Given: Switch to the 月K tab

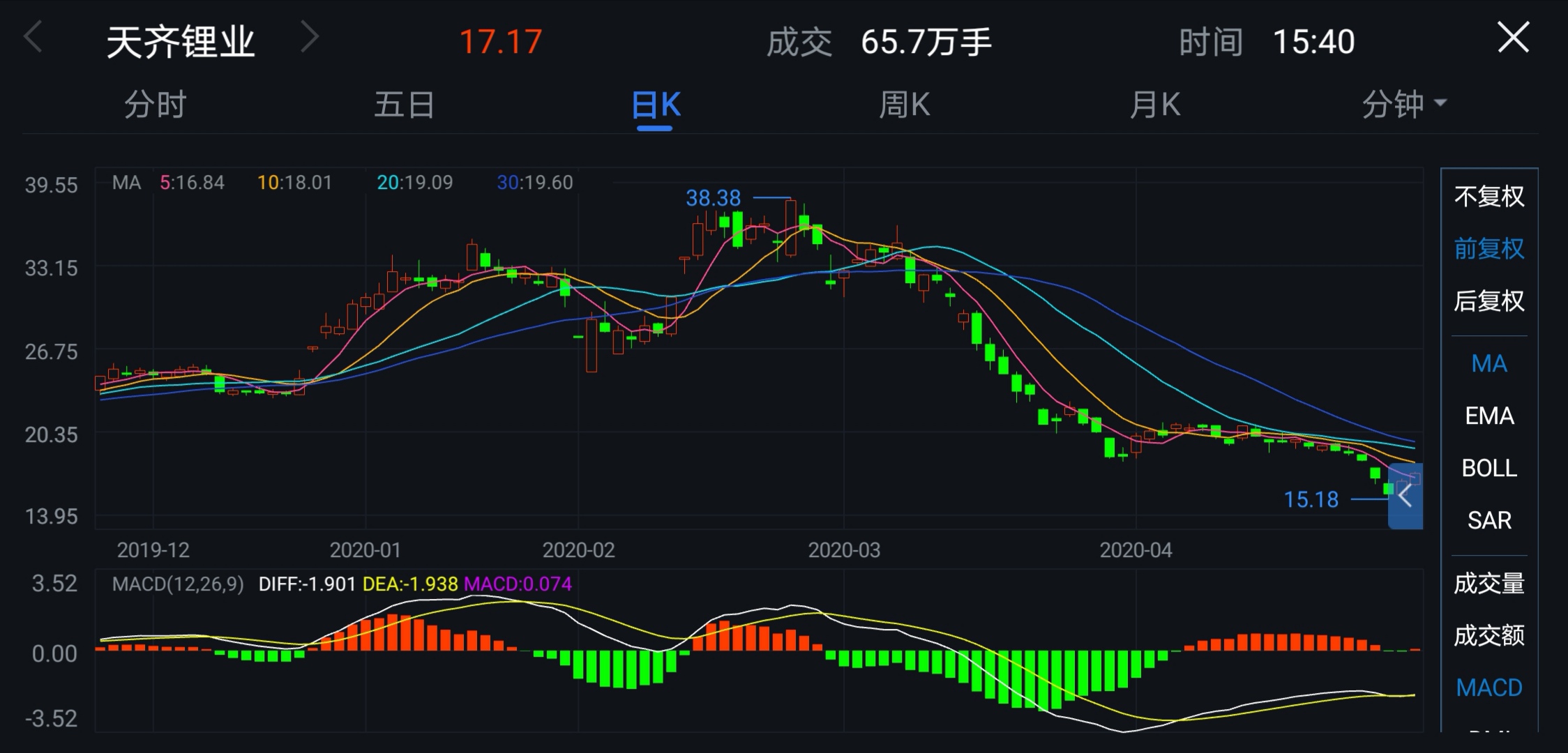Looking at the screenshot, I should coord(1154,105).
